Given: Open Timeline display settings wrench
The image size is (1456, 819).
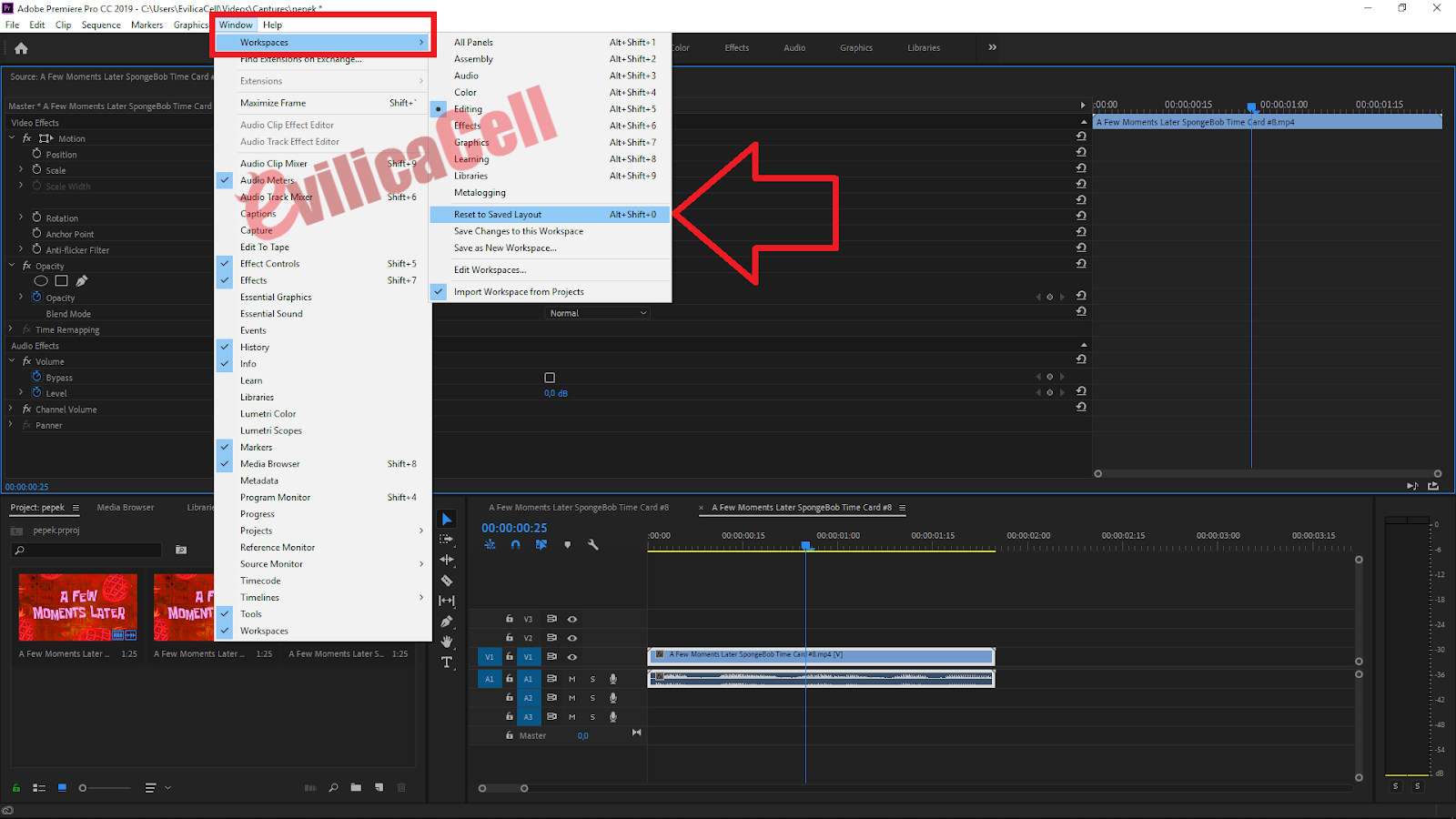Looking at the screenshot, I should (x=593, y=544).
